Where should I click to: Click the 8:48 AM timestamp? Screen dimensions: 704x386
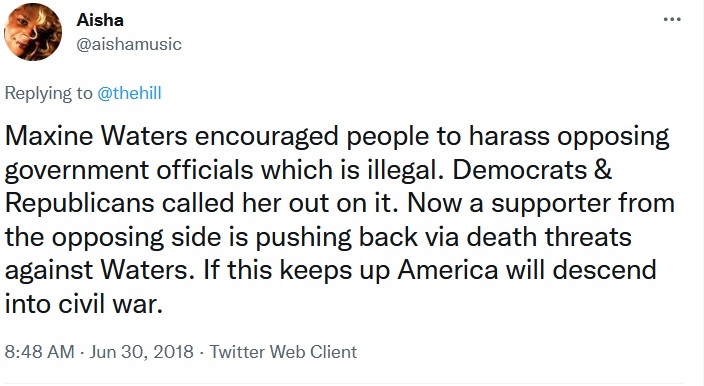point(40,351)
